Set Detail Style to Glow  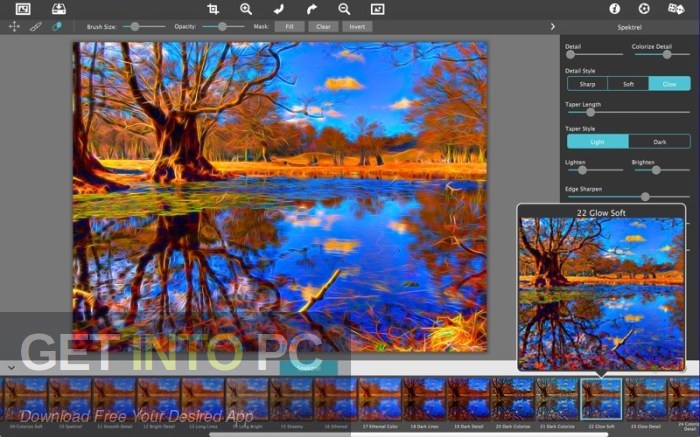(670, 84)
